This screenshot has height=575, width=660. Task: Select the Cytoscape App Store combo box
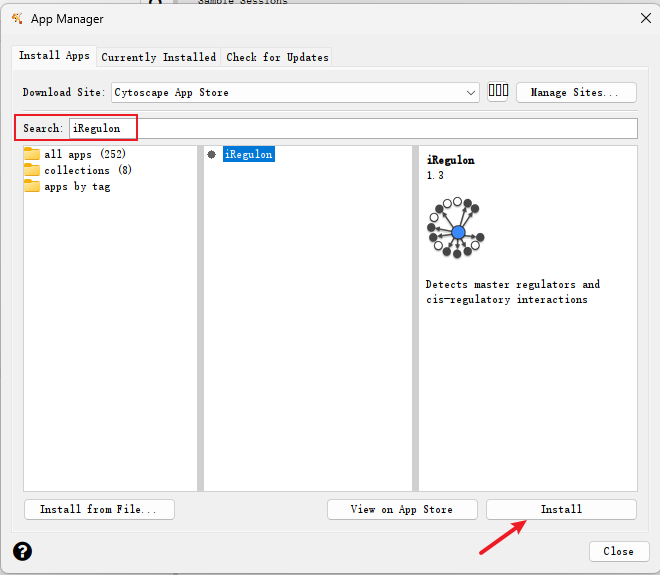tap(295, 93)
